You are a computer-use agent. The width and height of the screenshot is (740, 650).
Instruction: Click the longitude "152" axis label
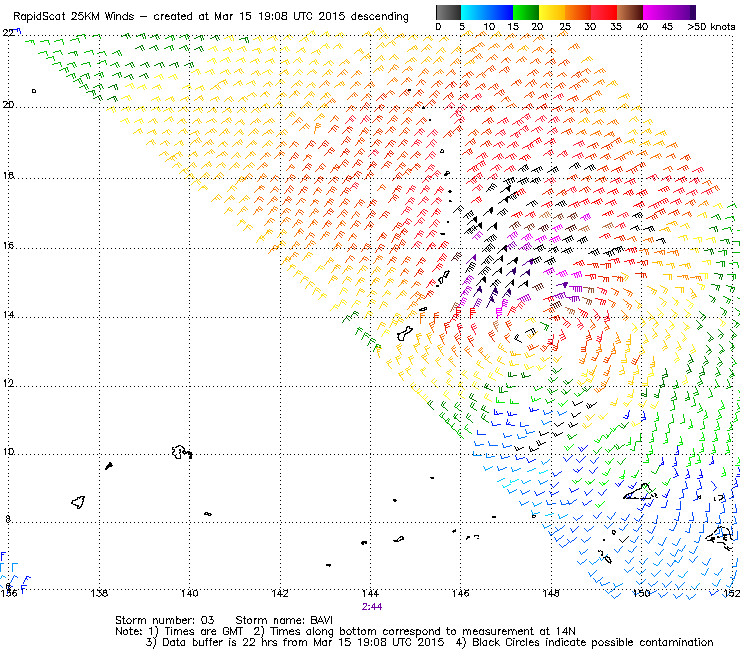click(731, 593)
